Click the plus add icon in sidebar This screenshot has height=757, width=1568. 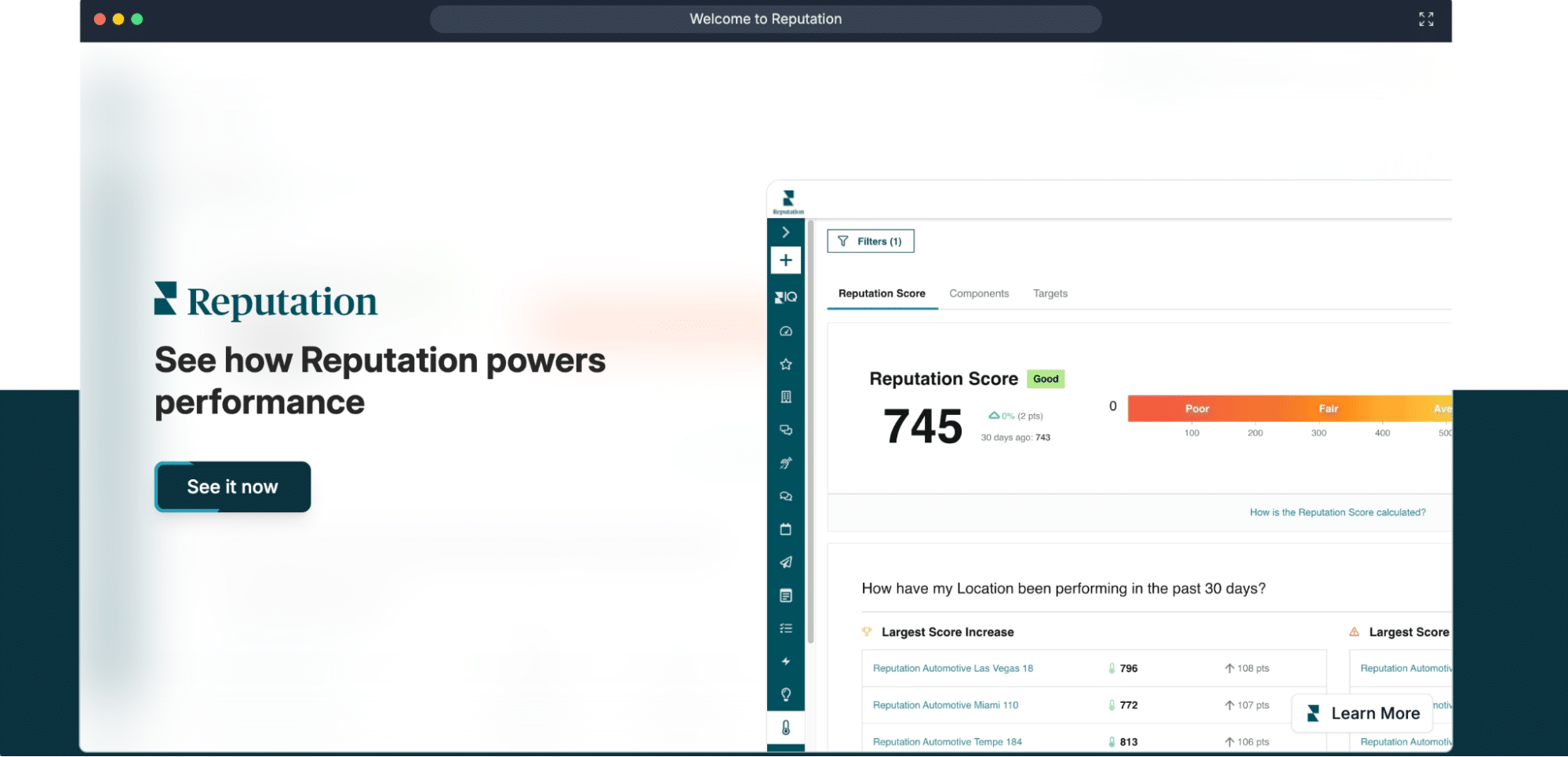pyautogui.click(x=785, y=260)
